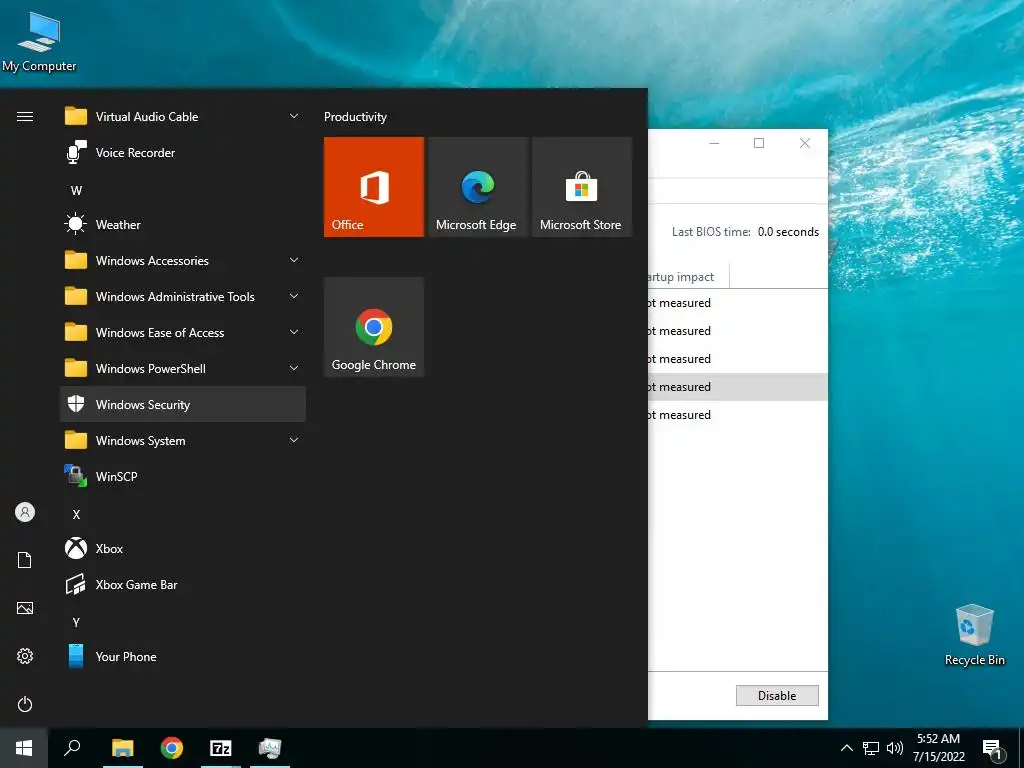Click the Y letter header
Screen dimensions: 1024x768
(x=76, y=622)
